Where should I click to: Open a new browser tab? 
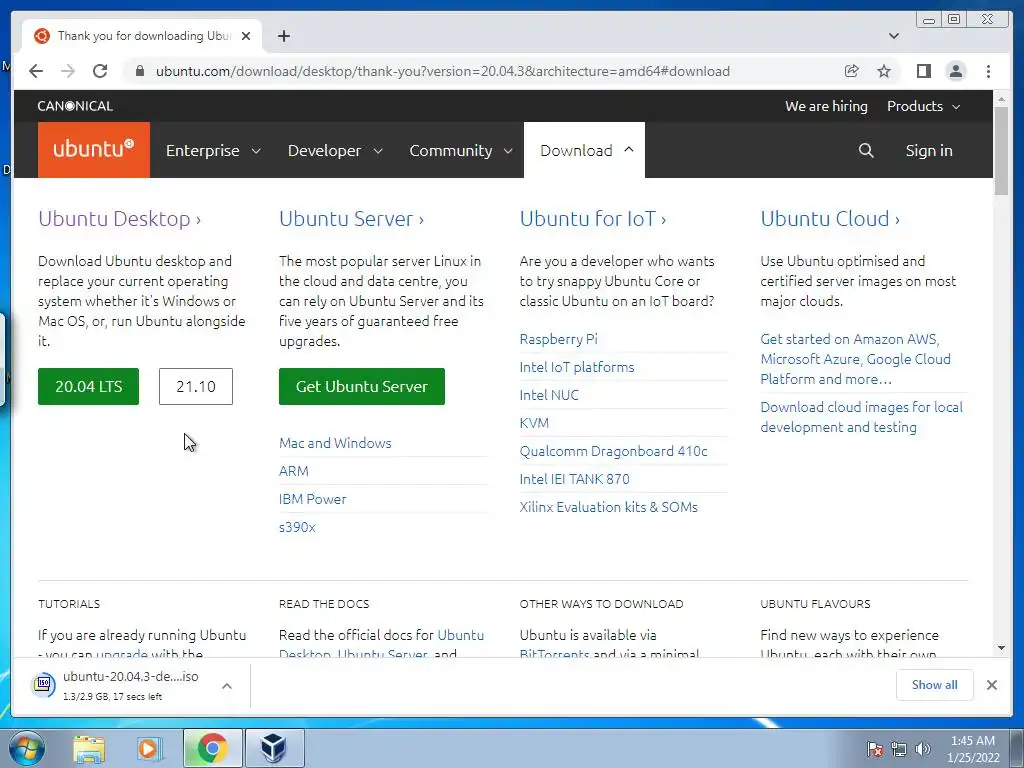click(x=283, y=36)
